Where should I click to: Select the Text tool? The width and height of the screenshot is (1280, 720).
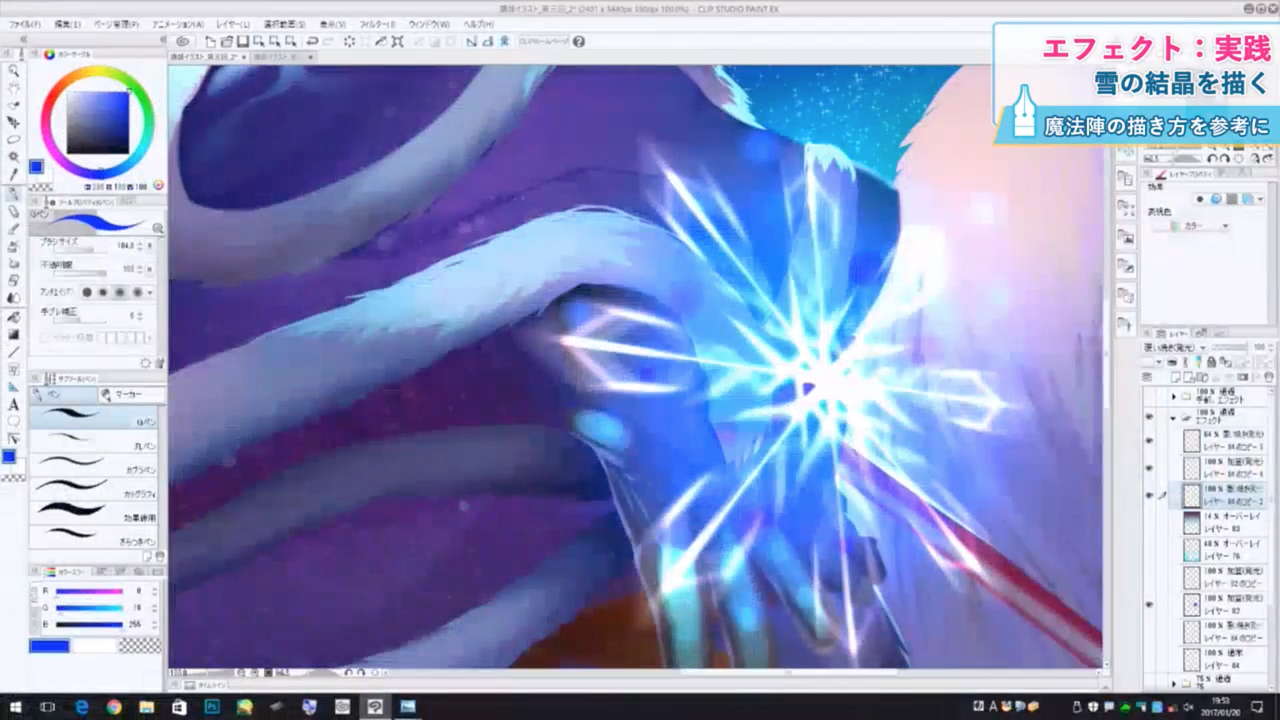pos(14,405)
